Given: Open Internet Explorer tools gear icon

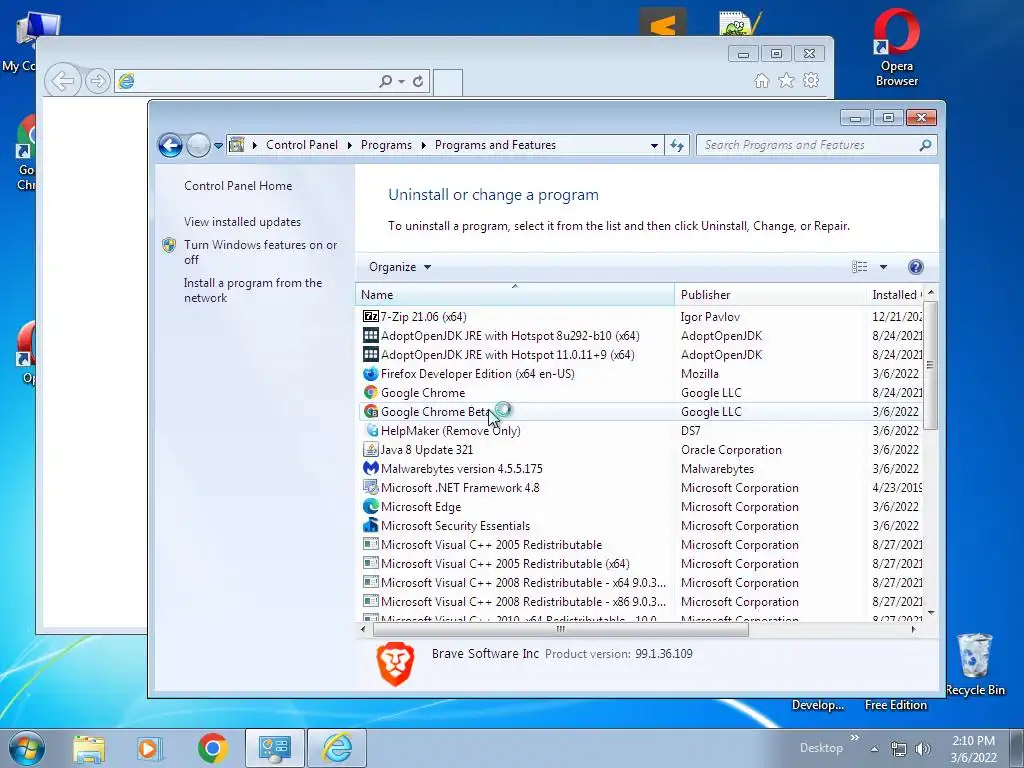Looking at the screenshot, I should point(810,80).
